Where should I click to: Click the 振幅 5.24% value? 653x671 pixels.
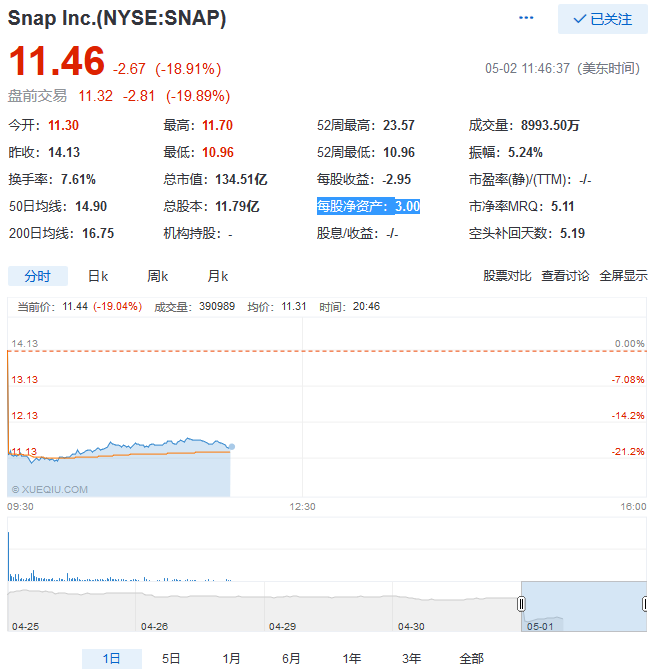click(x=525, y=152)
